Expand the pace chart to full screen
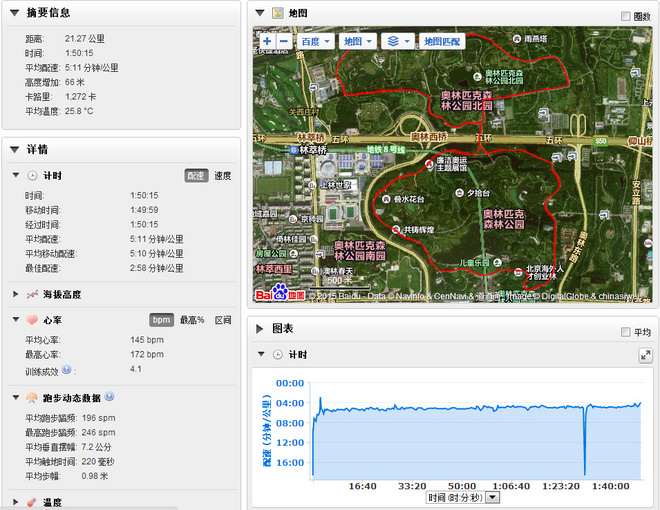 click(645, 355)
